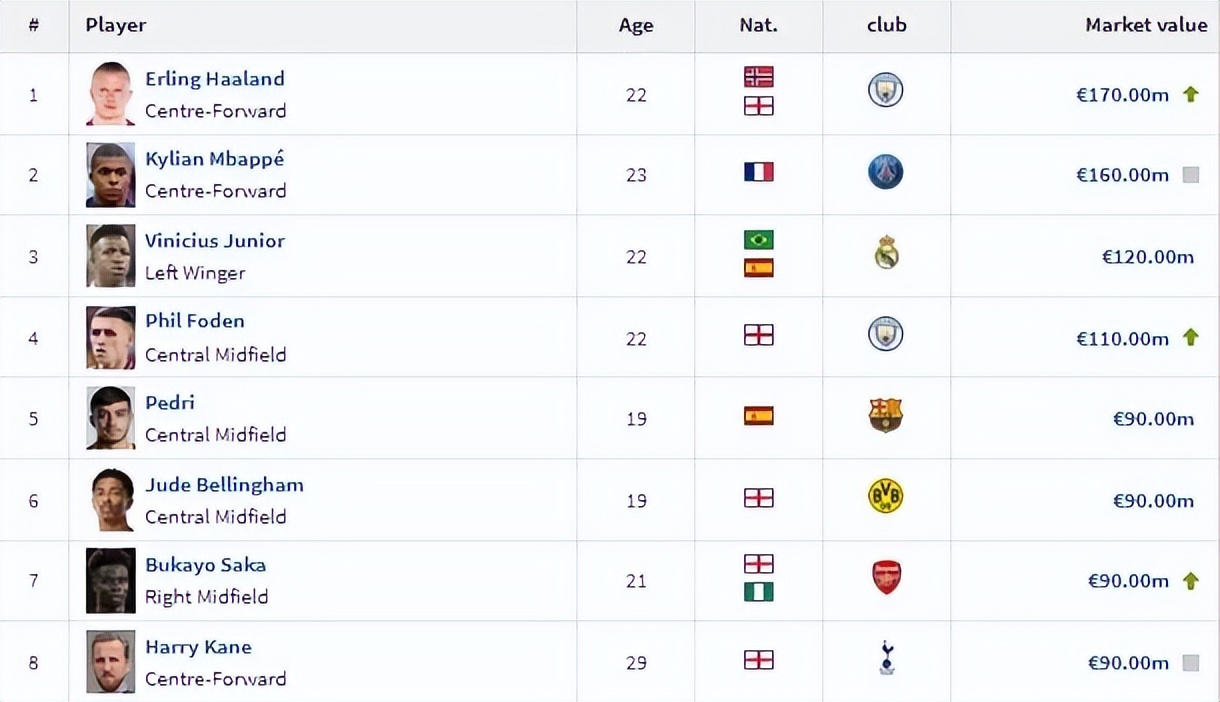Click Harry Kane's portrait thumbnail
Screen dimensions: 1220x702
[x=110, y=661]
